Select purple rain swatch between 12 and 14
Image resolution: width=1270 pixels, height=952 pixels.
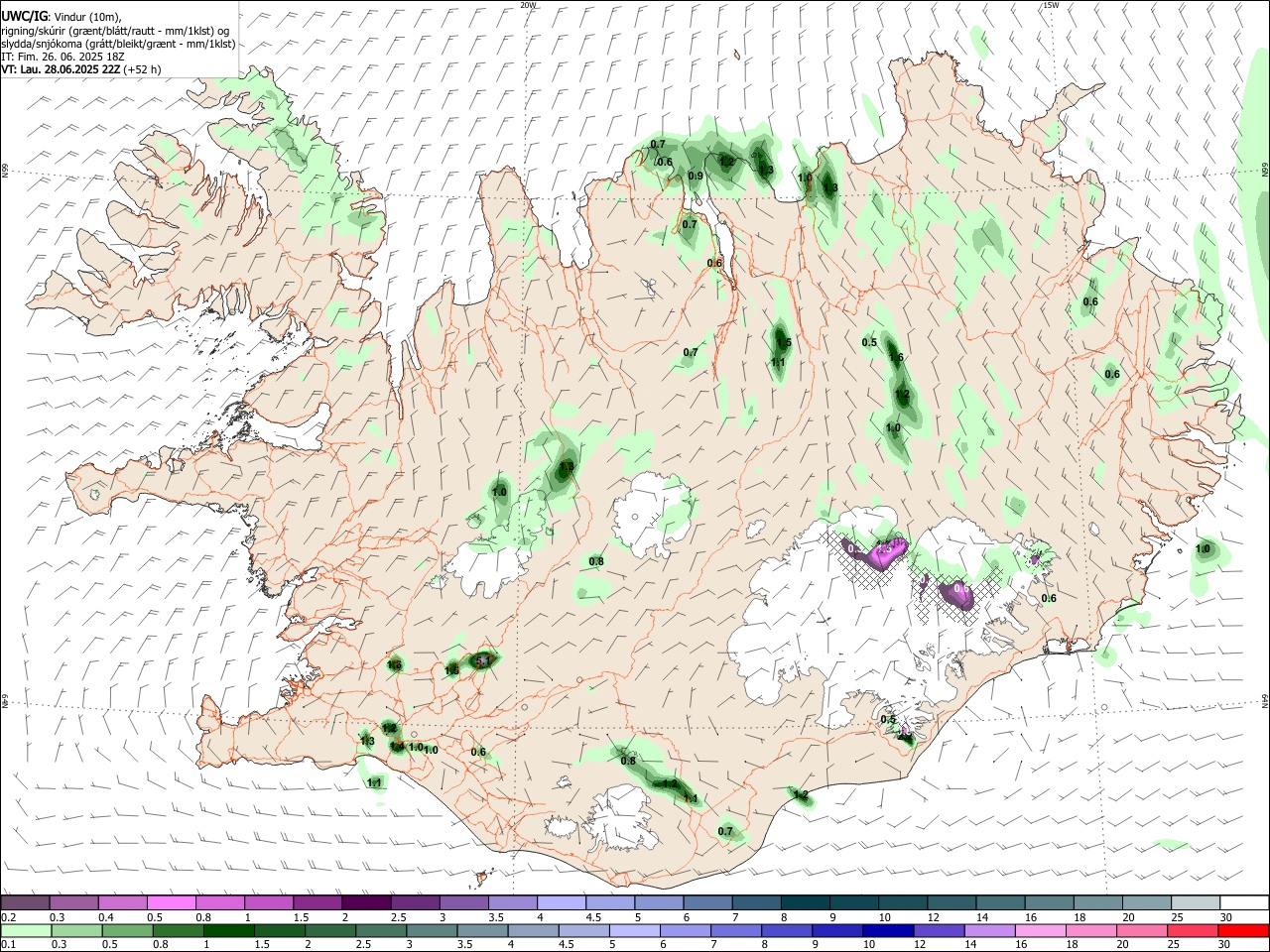click(941, 931)
